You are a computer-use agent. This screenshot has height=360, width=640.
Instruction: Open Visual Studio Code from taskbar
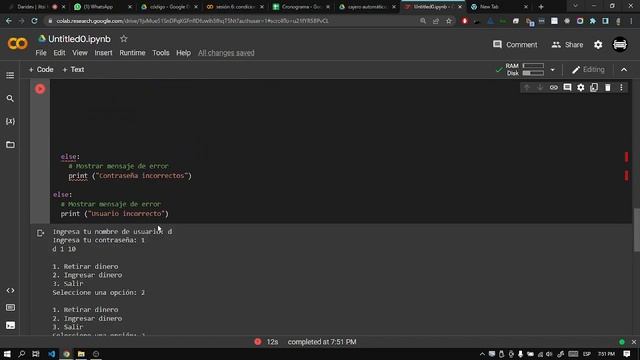pyautogui.click(x=51, y=354)
